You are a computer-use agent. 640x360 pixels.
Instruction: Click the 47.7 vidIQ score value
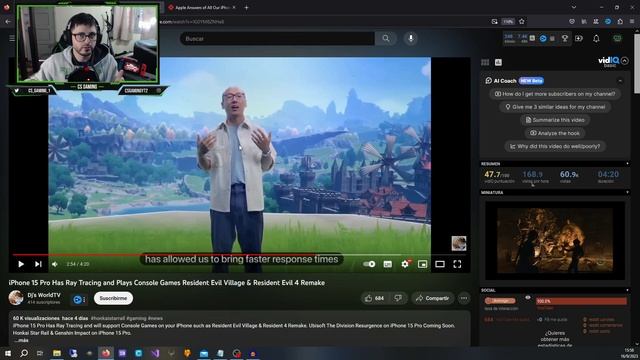point(492,174)
